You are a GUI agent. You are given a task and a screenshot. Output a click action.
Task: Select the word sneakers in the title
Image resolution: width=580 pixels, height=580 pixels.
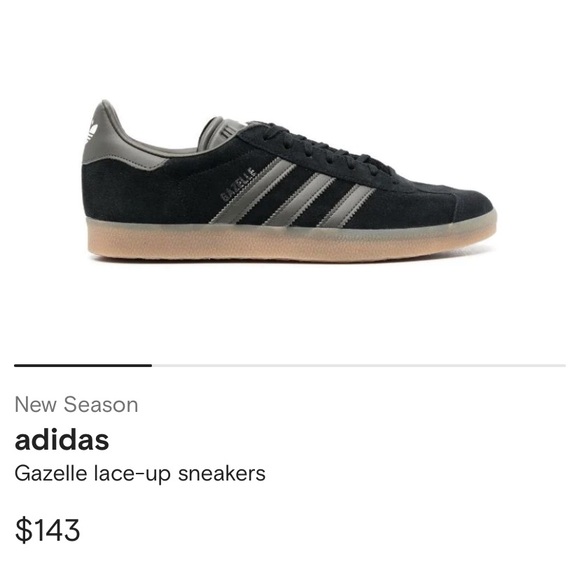point(222,474)
